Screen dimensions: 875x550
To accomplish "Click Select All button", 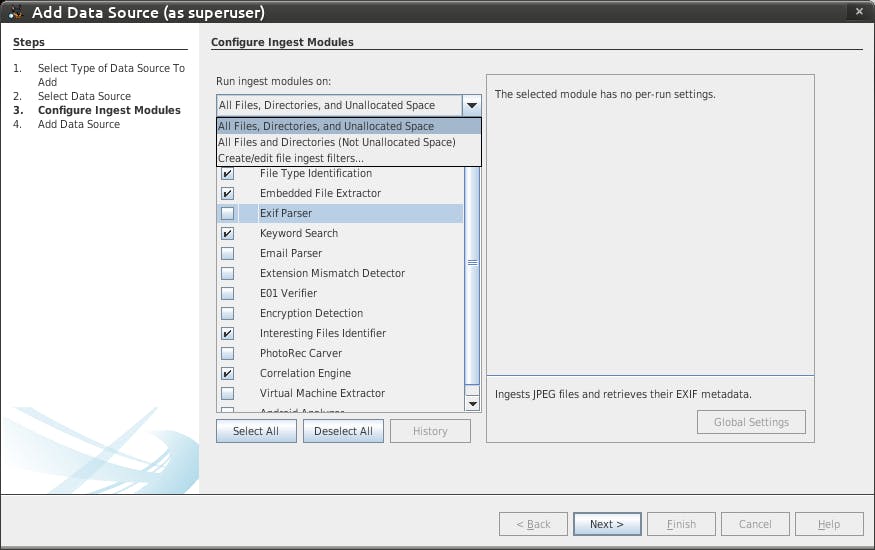I will (256, 431).
